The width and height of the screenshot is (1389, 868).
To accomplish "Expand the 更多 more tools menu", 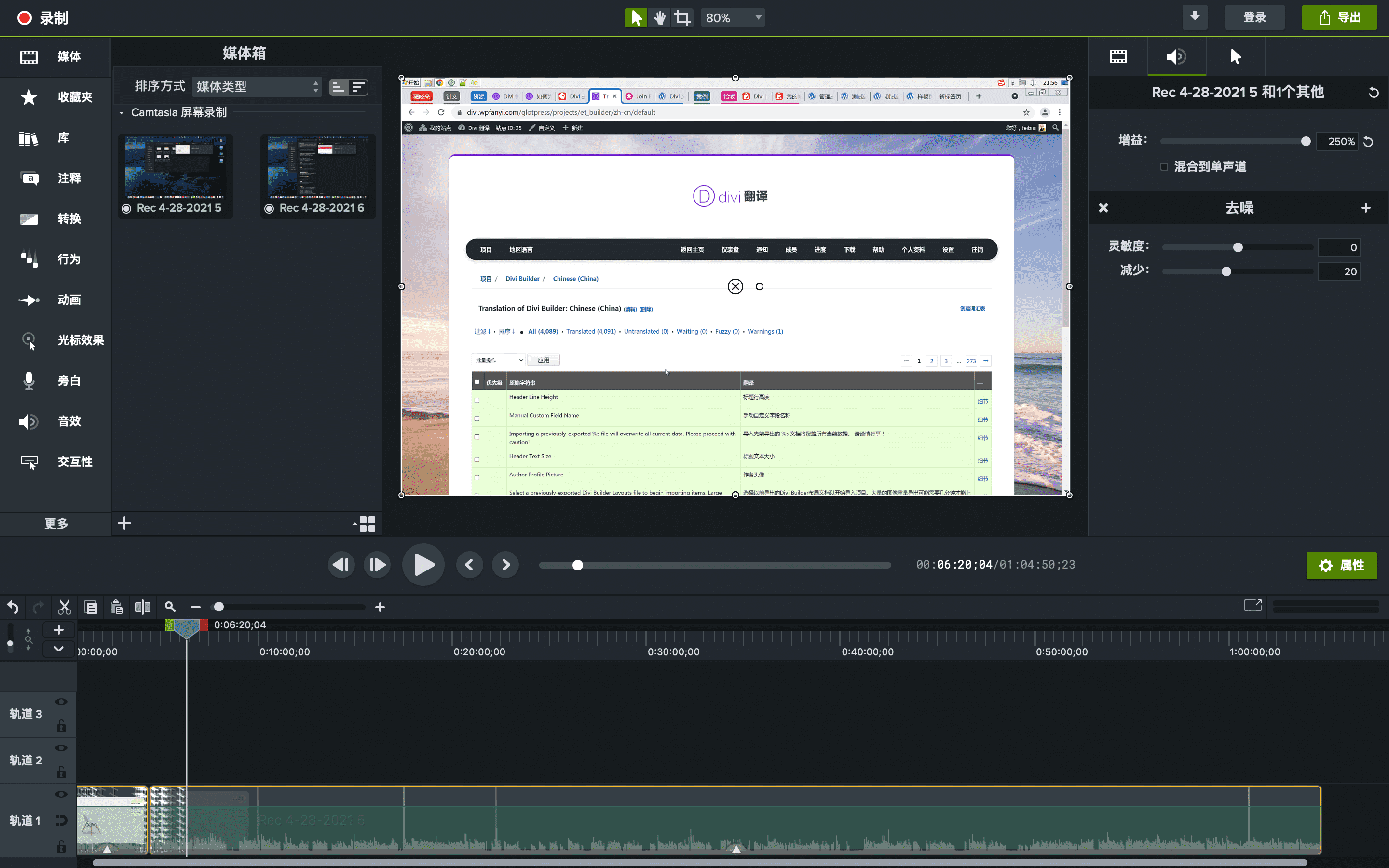I will point(55,523).
